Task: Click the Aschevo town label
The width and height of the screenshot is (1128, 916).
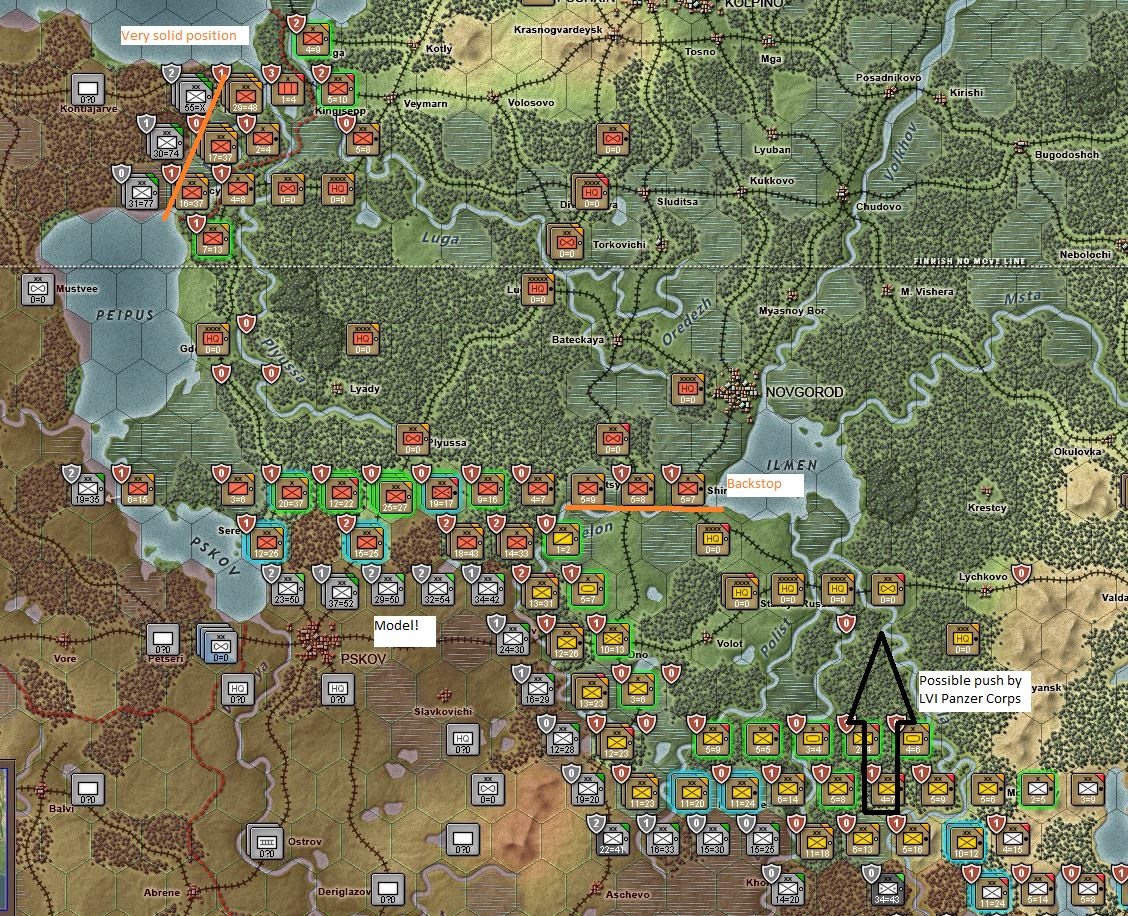Action: tap(627, 894)
